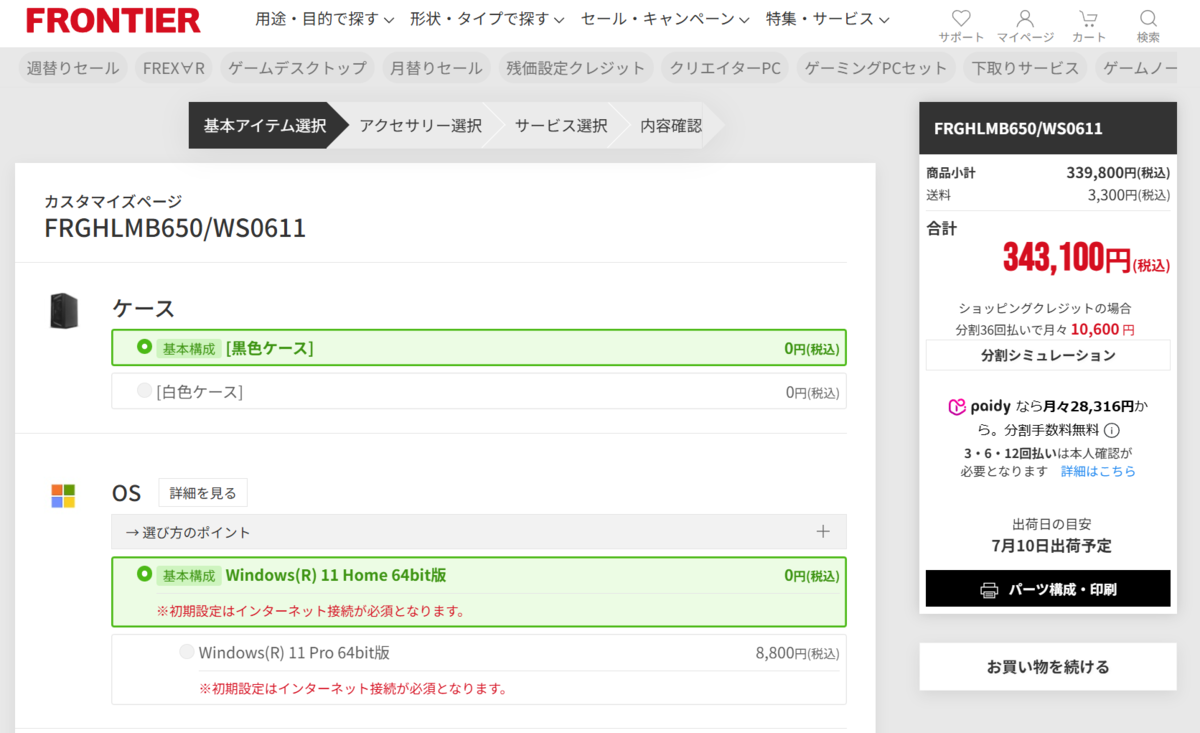Click the Windows logo next to OS

[x=63, y=495]
